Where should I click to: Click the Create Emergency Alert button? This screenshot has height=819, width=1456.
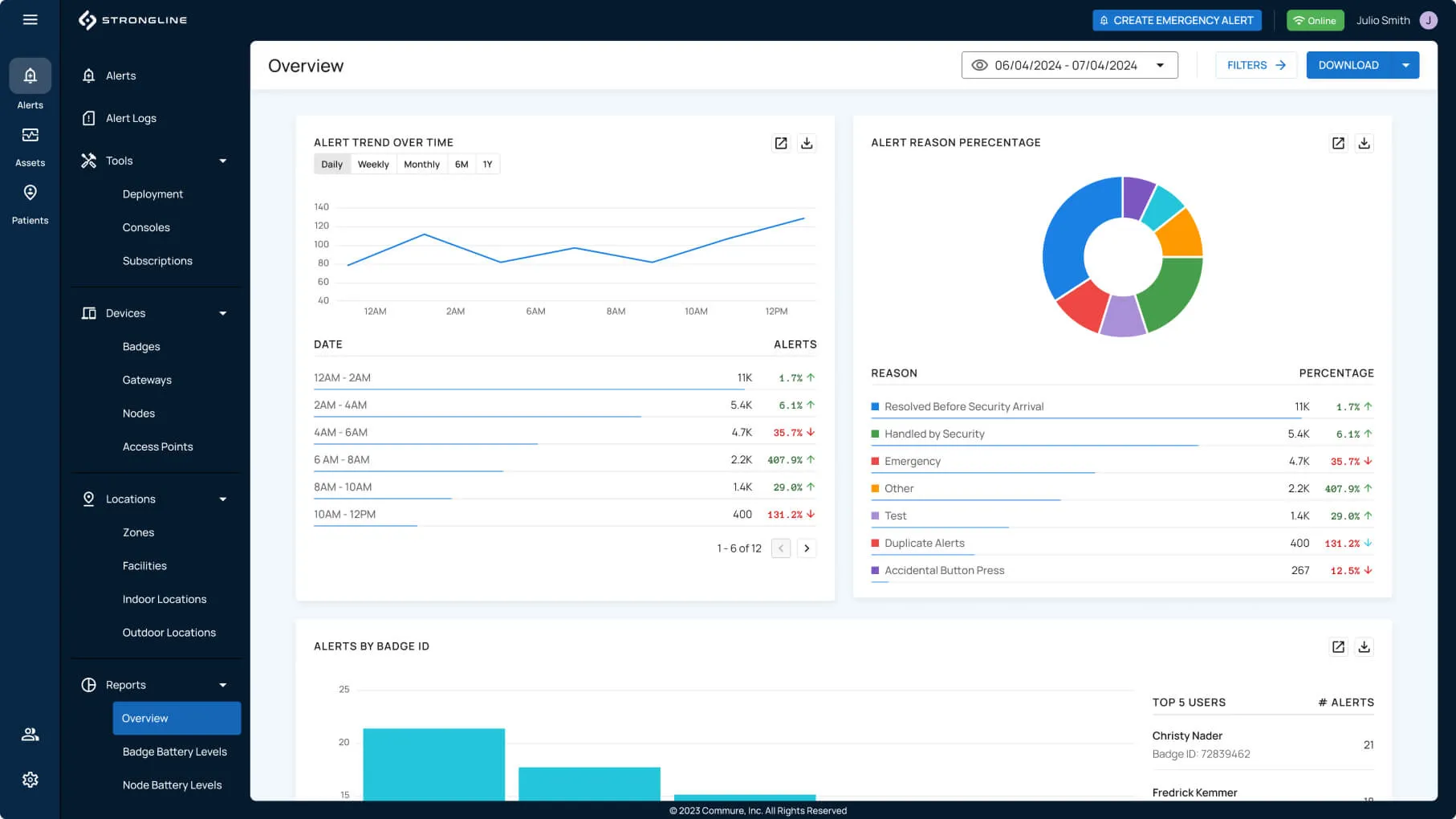coord(1177,20)
